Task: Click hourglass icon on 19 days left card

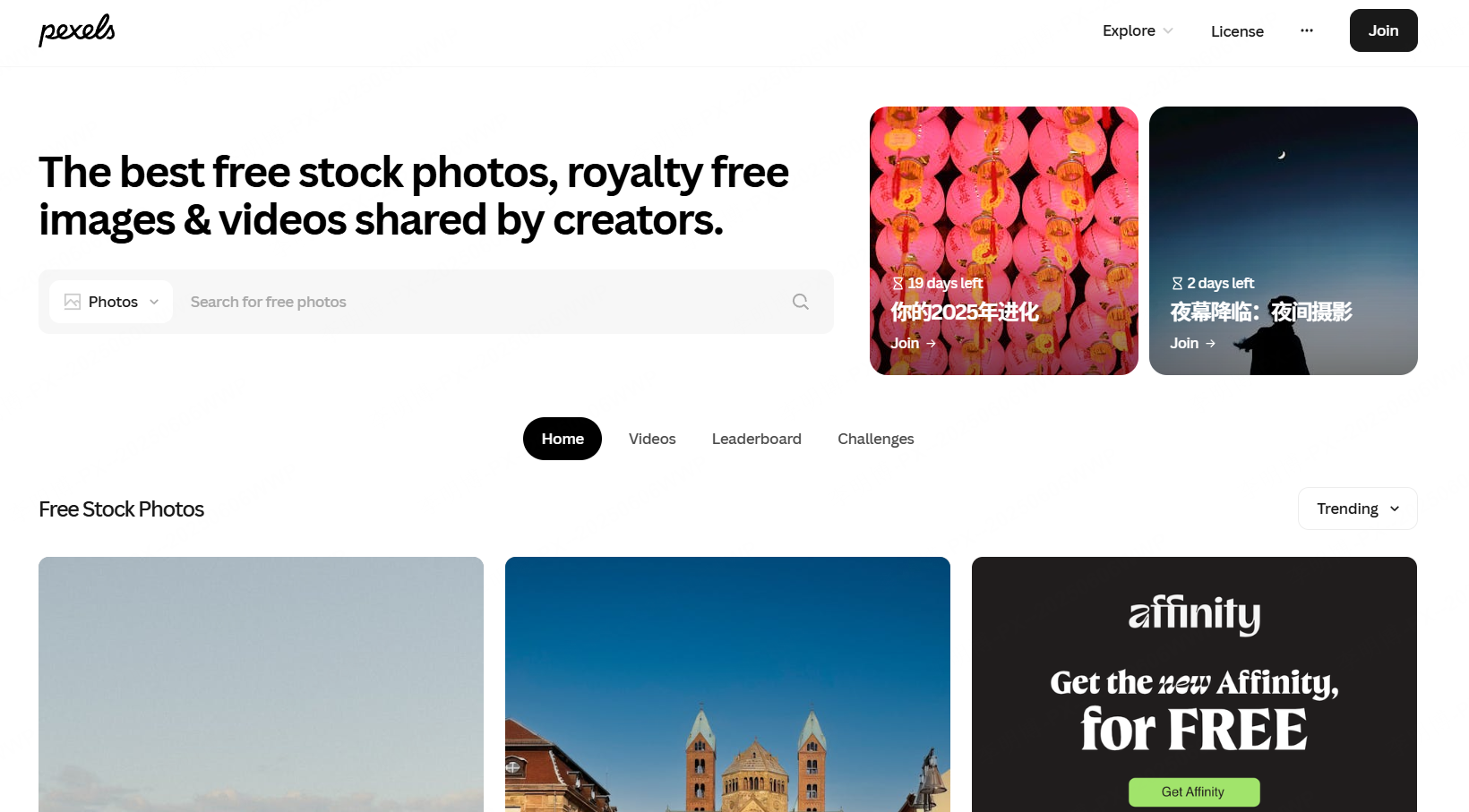Action: (x=898, y=283)
